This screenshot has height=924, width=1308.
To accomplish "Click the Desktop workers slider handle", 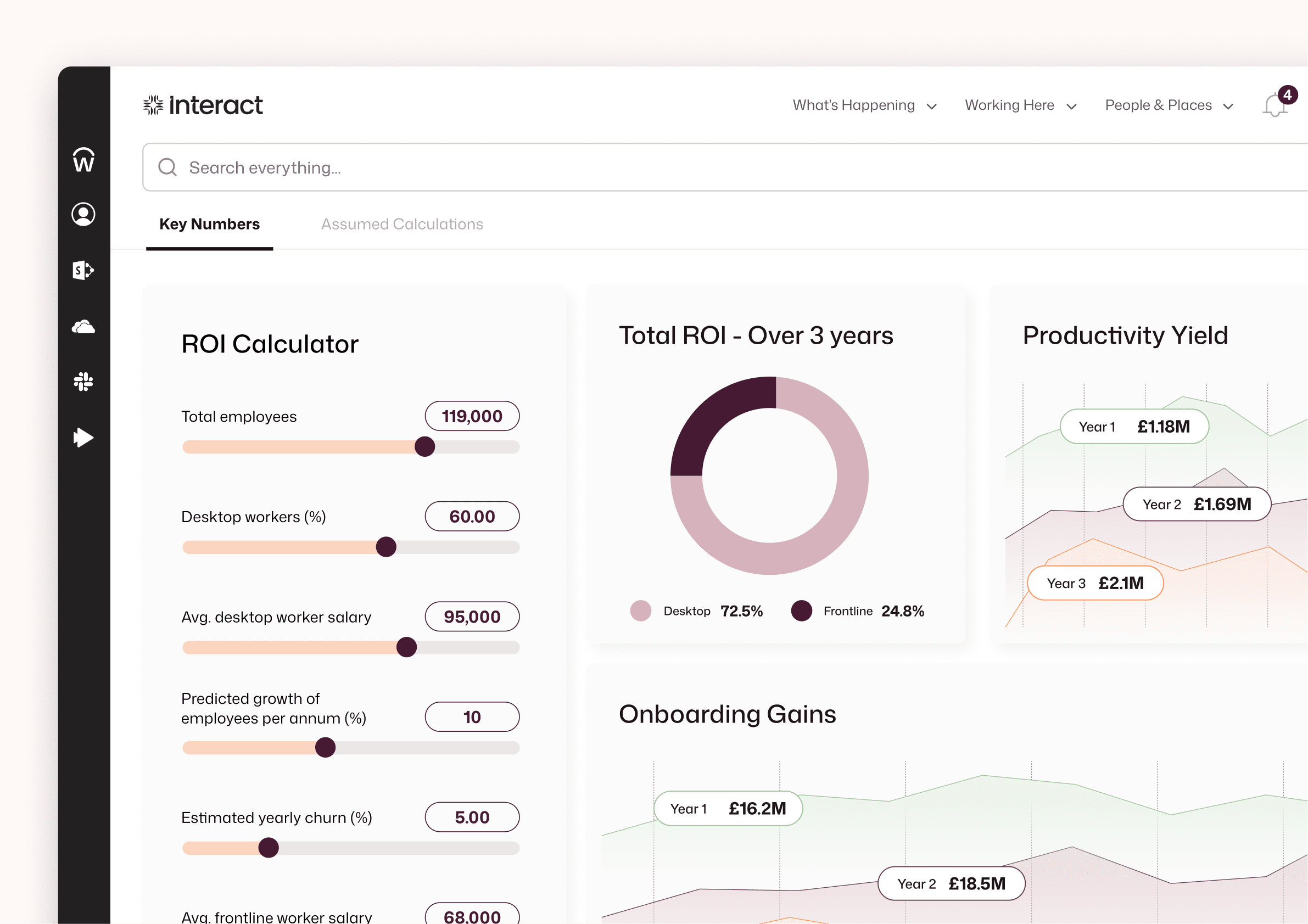I will 386,547.
